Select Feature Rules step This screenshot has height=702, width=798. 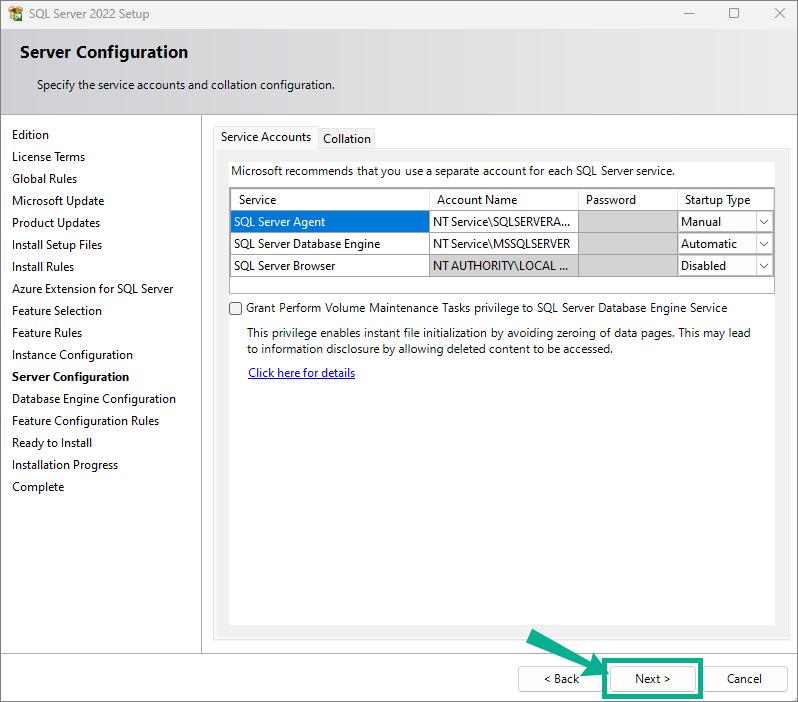coord(47,332)
